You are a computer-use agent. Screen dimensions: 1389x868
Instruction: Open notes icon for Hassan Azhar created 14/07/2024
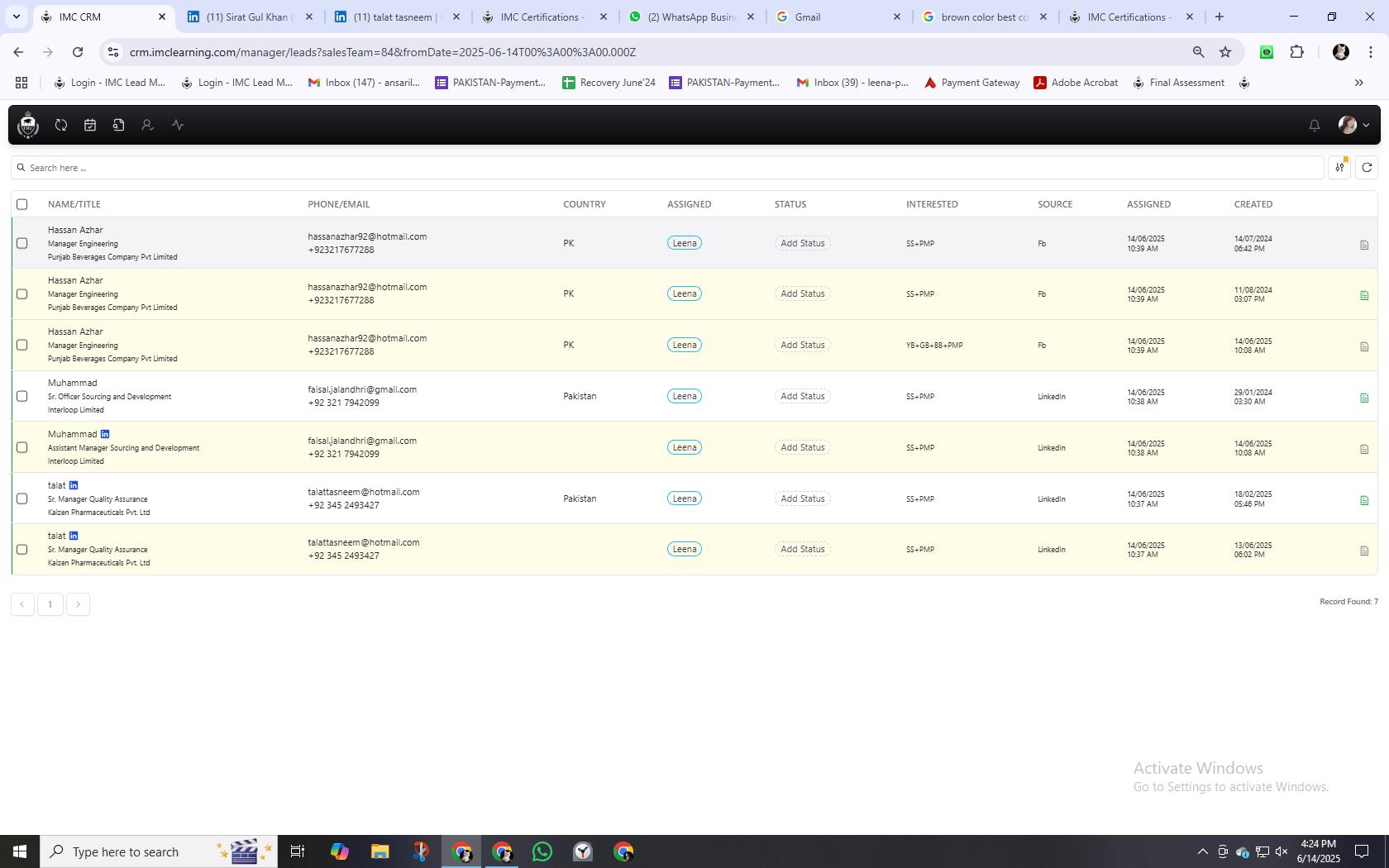click(x=1364, y=245)
